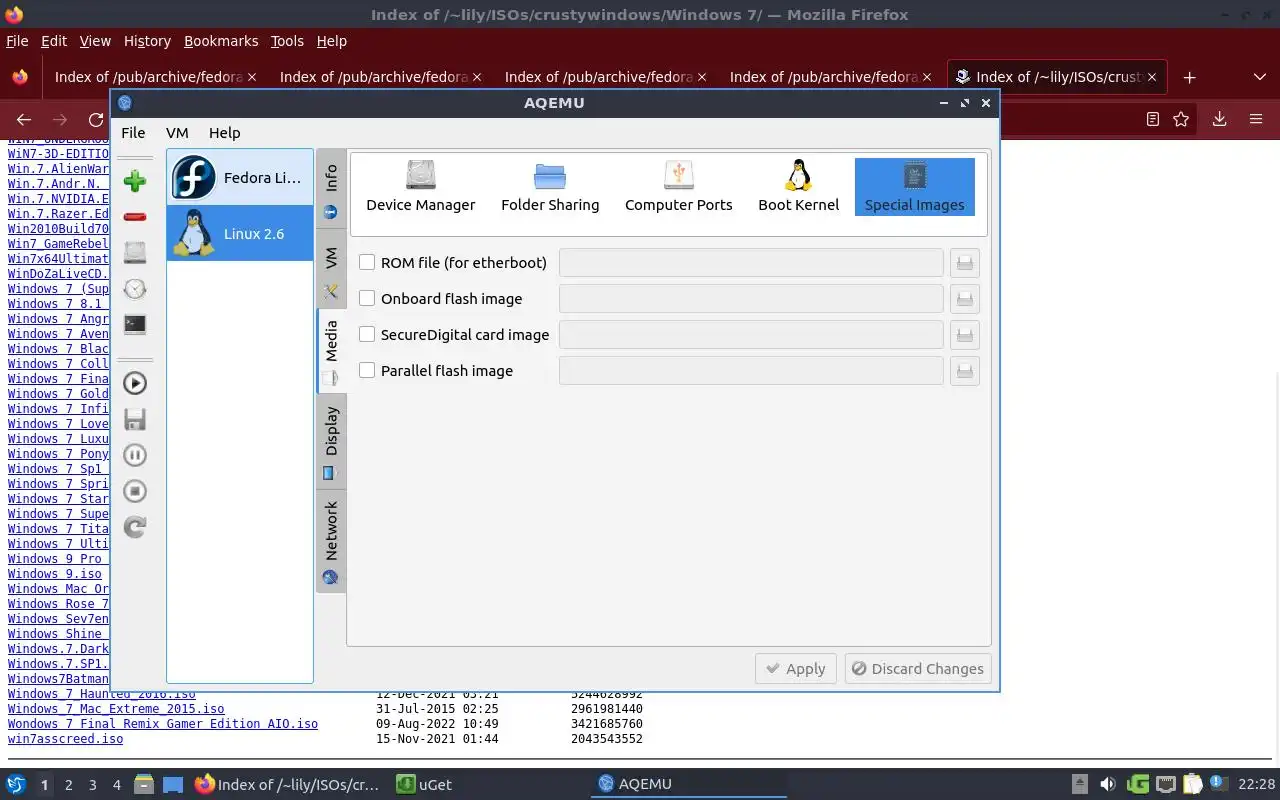Browse for a ROM file (for etherboot)

pos(964,263)
